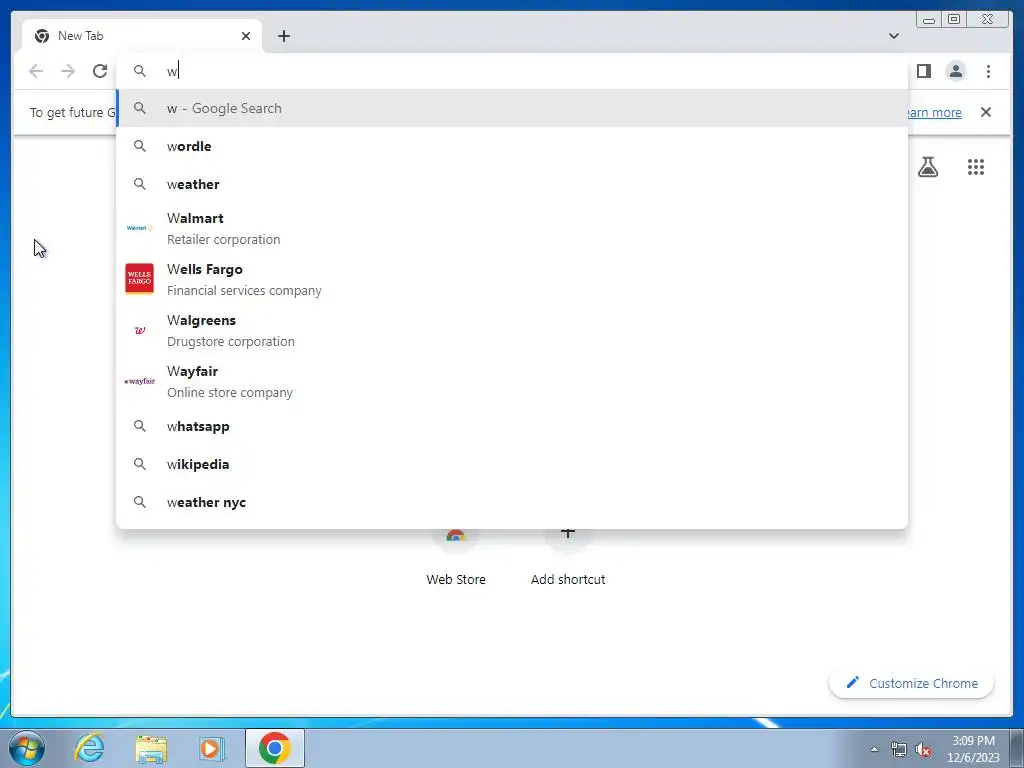Image resolution: width=1024 pixels, height=768 pixels.
Task: Close the New Tab tab
Action: 246,36
